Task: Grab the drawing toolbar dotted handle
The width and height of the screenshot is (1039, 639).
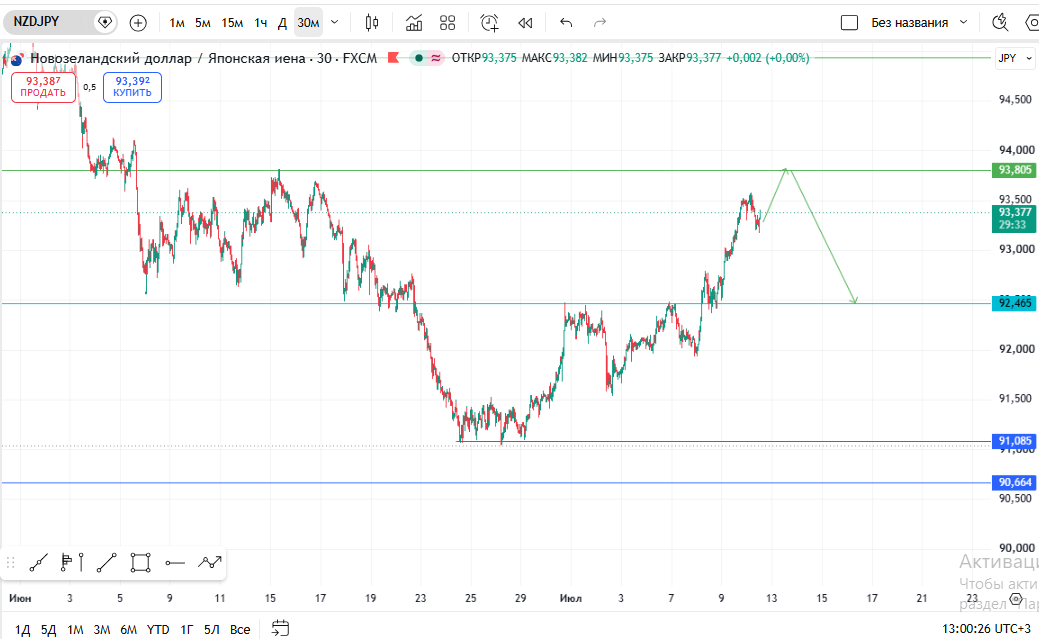Action: pyautogui.click(x=10, y=563)
